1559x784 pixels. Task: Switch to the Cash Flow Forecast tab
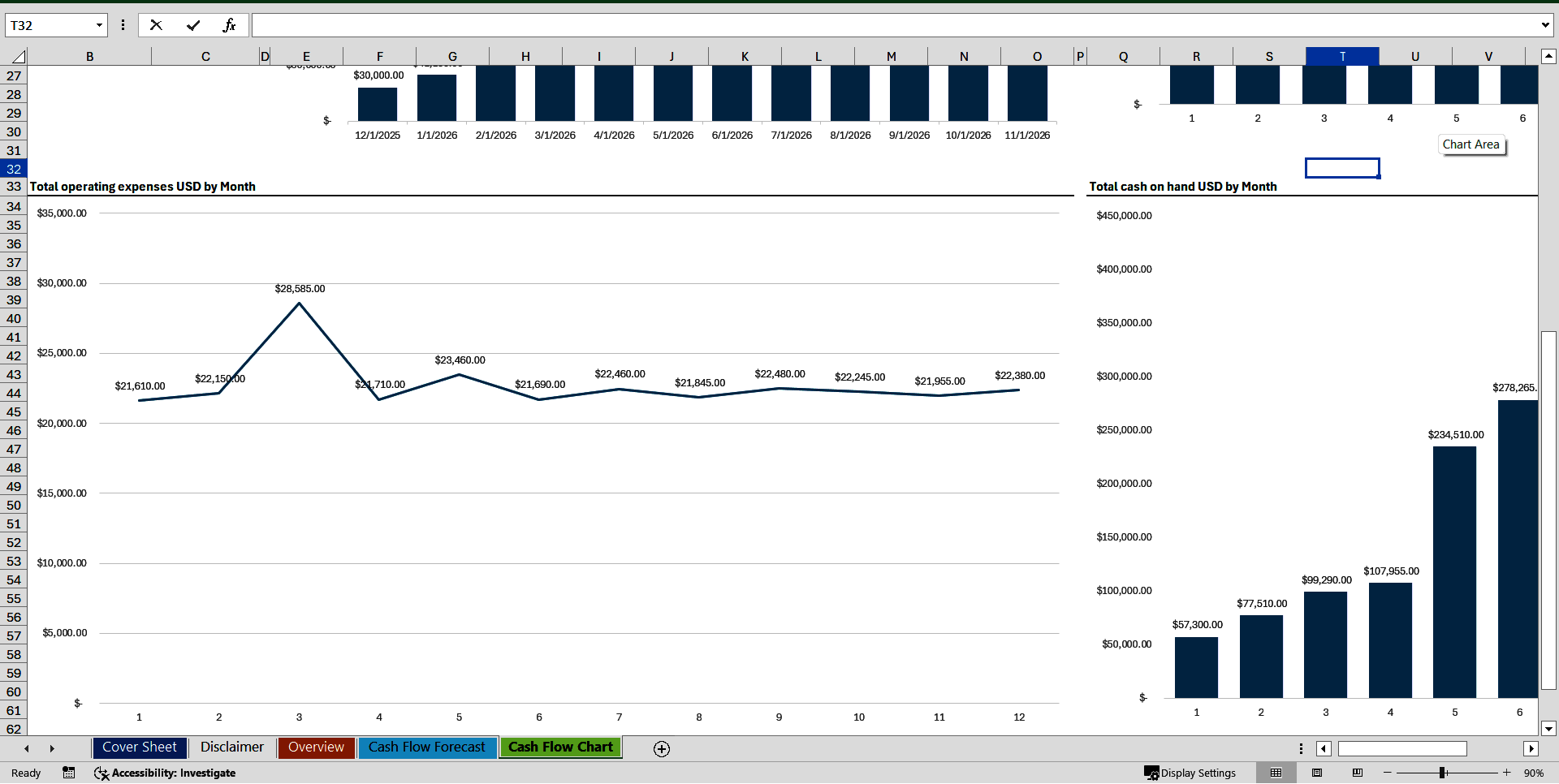pos(427,747)
